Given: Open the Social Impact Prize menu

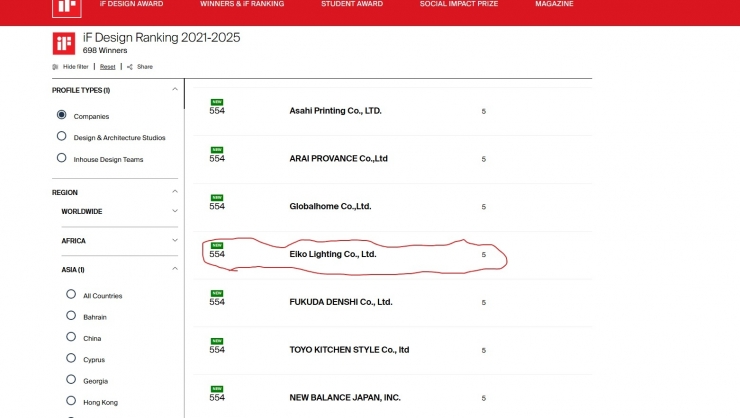Looking at the screenshot, I should point(459,4).
